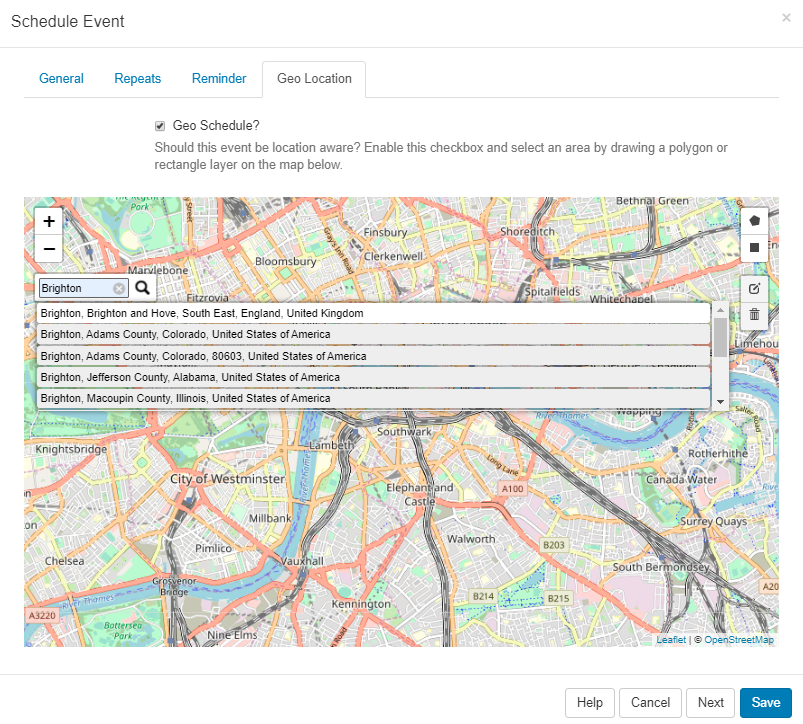
Task: Select the polygon drawing tool
Action: [754, 220]
